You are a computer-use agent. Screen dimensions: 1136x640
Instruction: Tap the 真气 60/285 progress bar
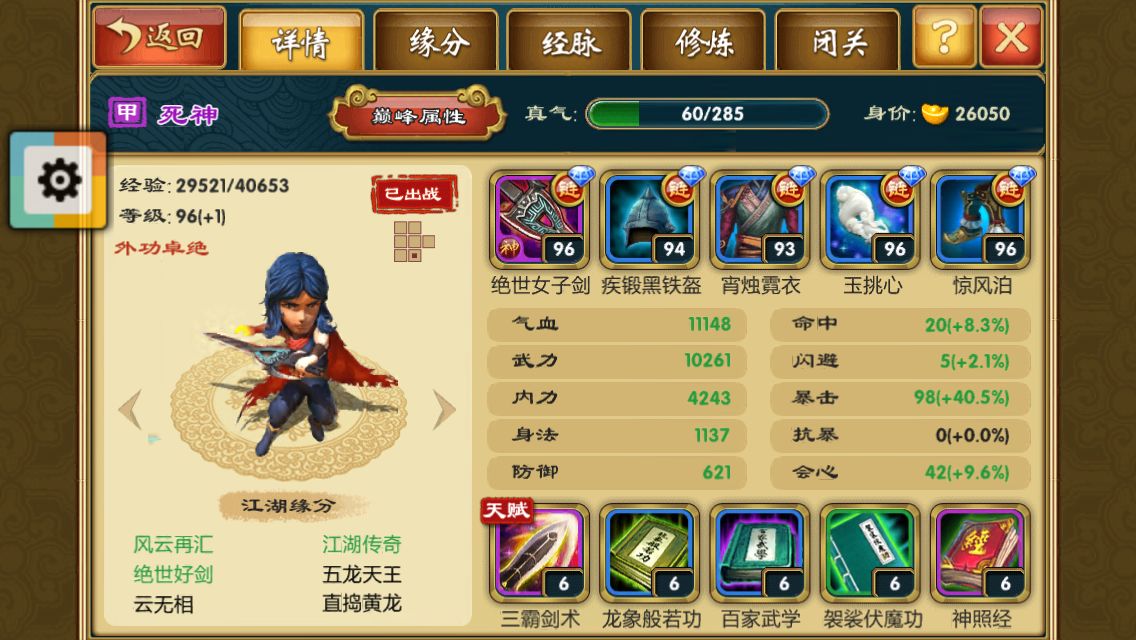click(x=707, y=114)
